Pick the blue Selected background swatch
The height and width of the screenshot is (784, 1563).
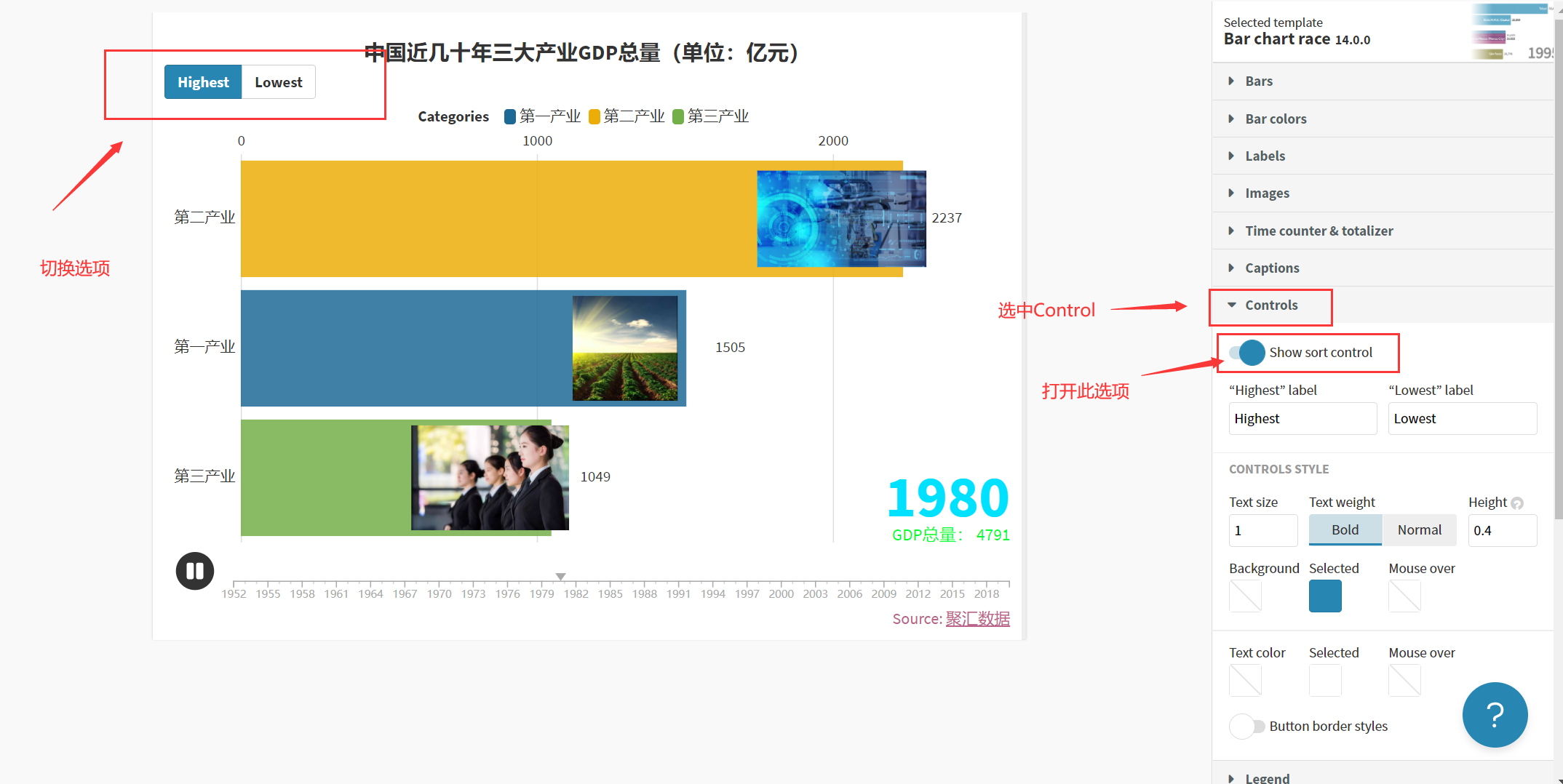point(1325,596)
